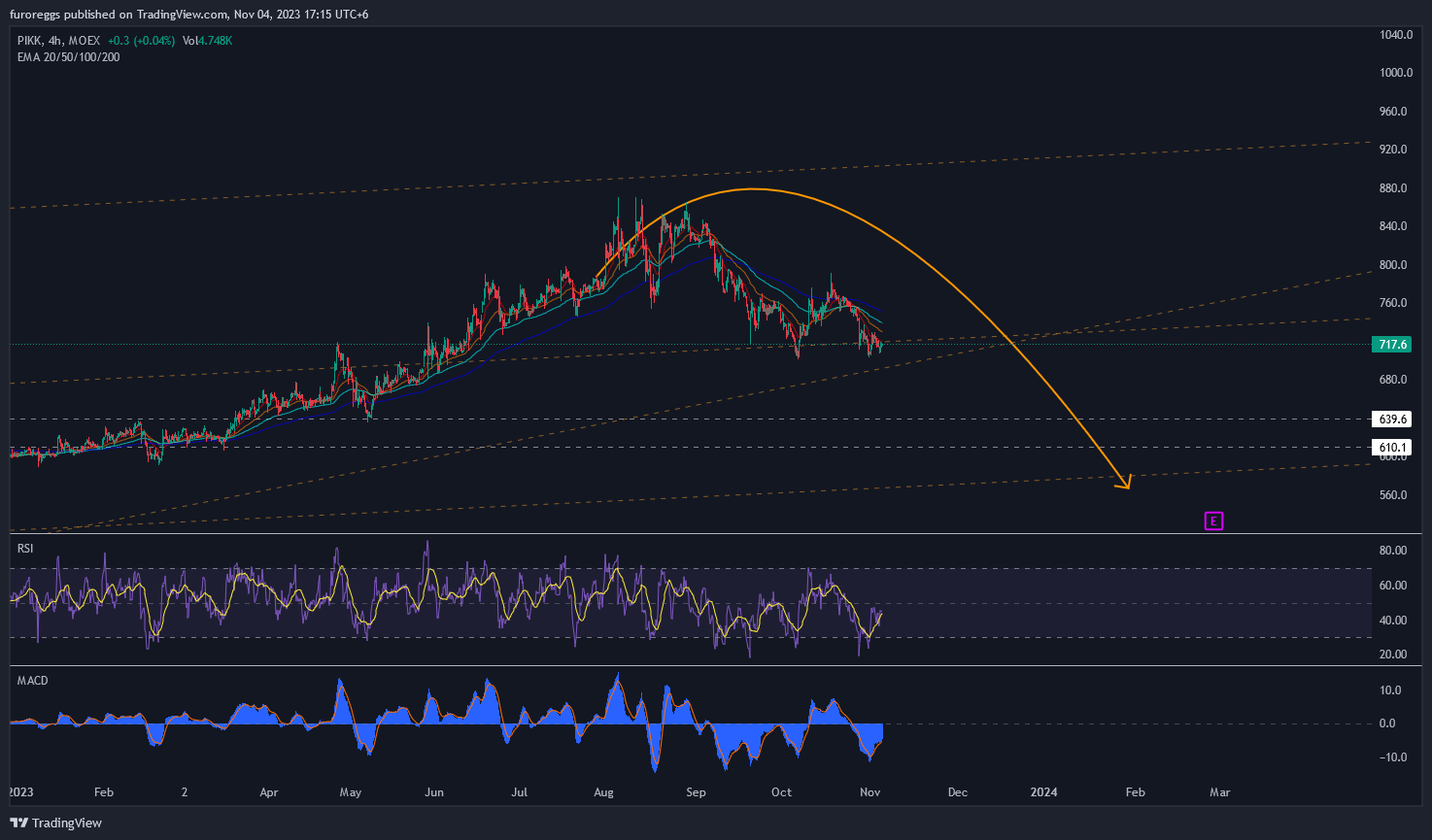
Task: Click the Oct label on time axis
Action: click(781, 792)
